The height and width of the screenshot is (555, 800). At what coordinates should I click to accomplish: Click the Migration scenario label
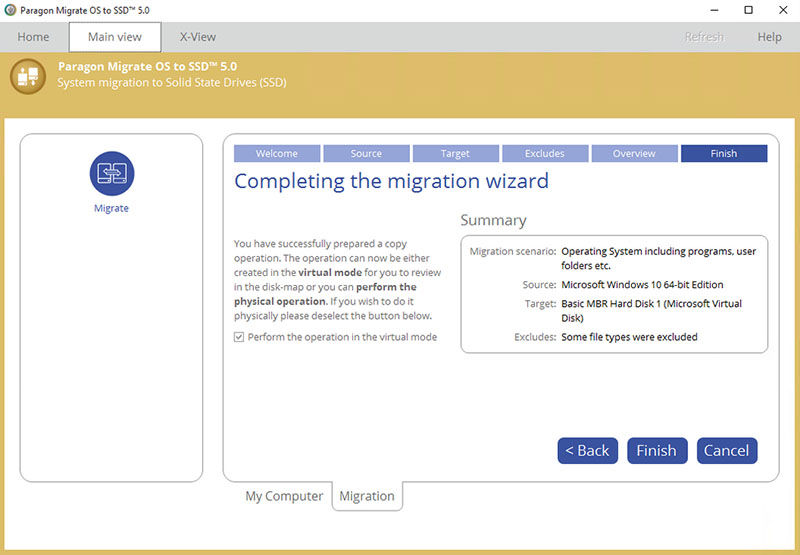click(513, 251)
